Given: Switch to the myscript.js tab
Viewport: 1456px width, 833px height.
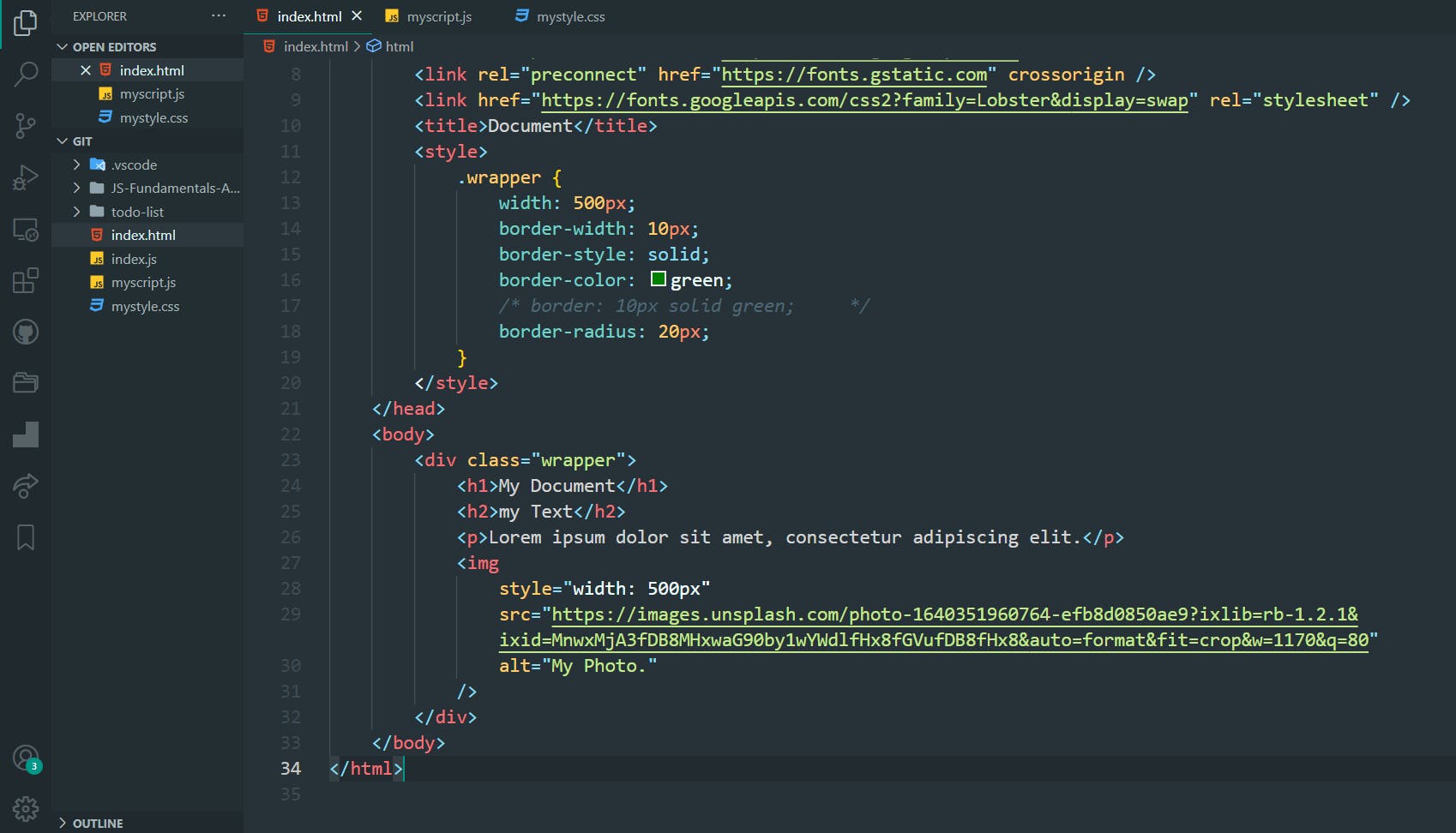Looking at the screenshot, I should [439, 16].
